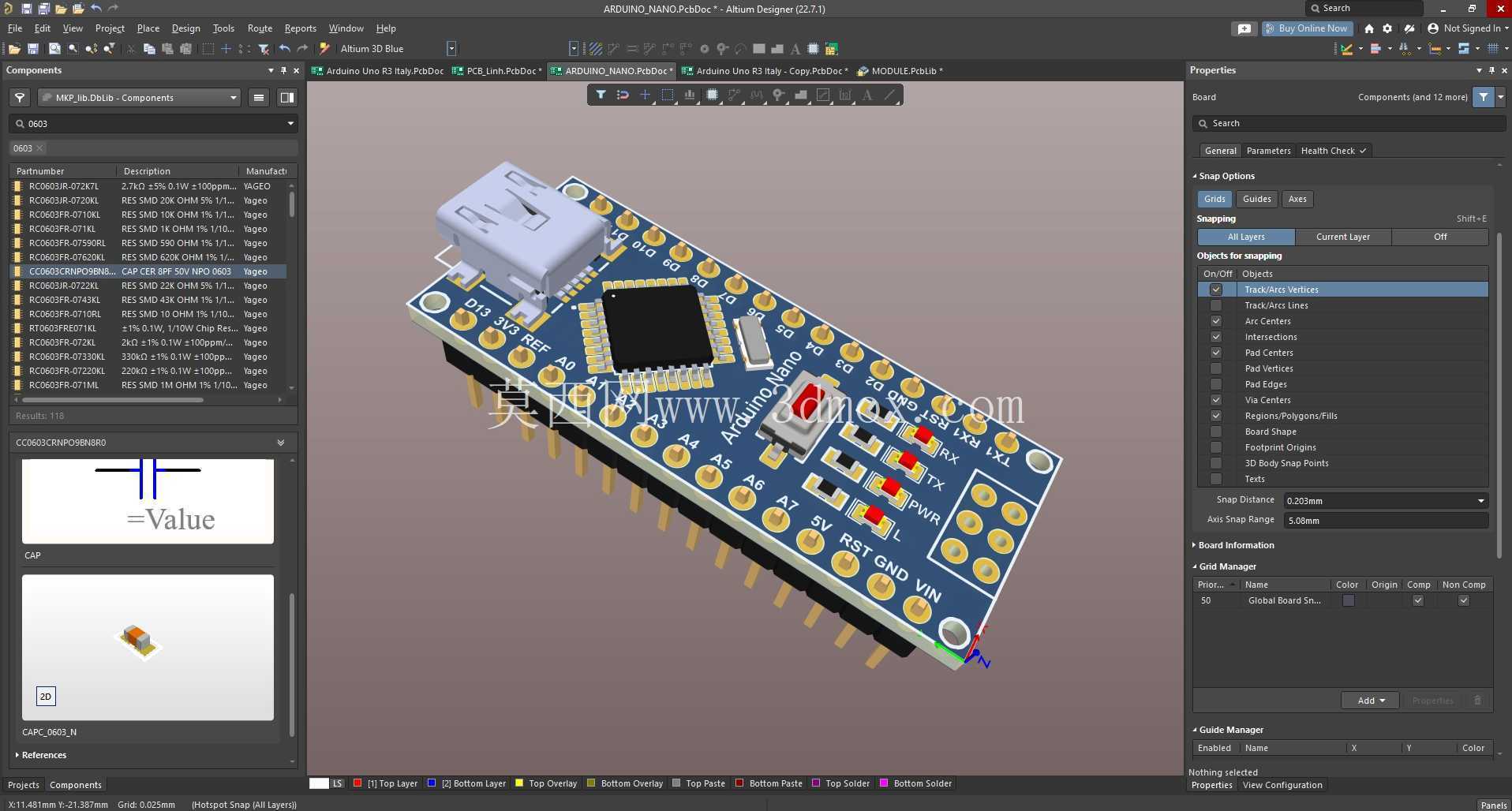The height and width of the screenshot is (811, 1512).
Task: Click the feedback chat bubble icon
Action: 1244,28
